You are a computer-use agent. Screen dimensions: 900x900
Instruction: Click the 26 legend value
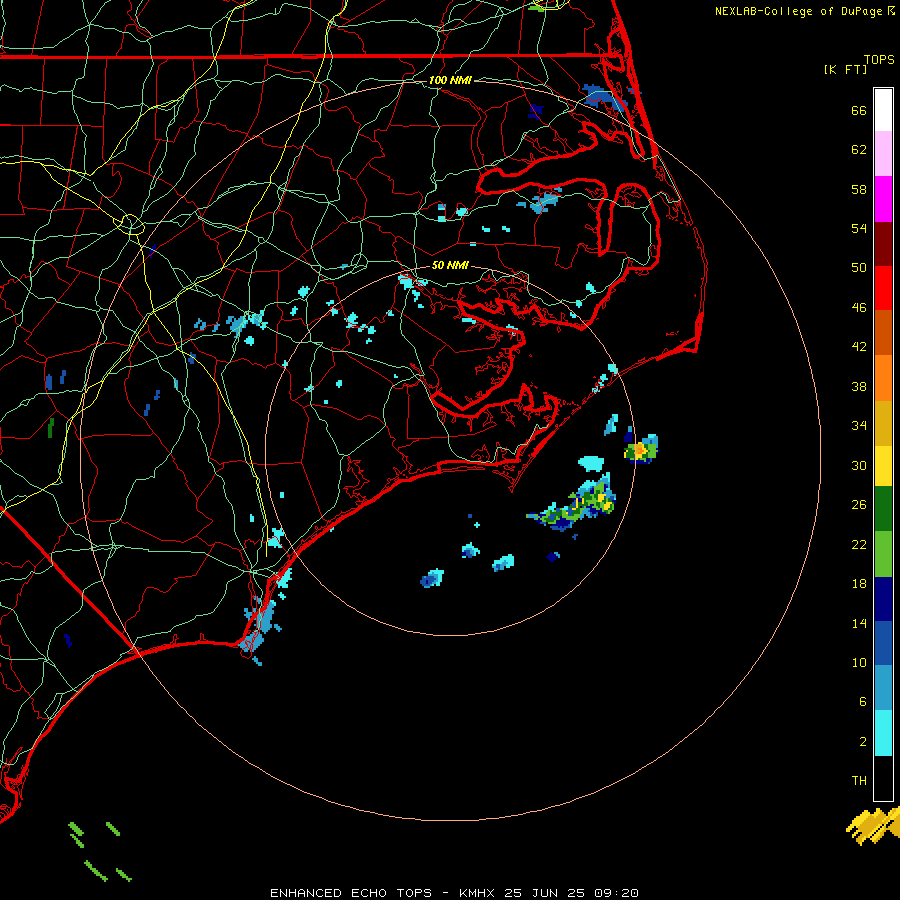859,505
